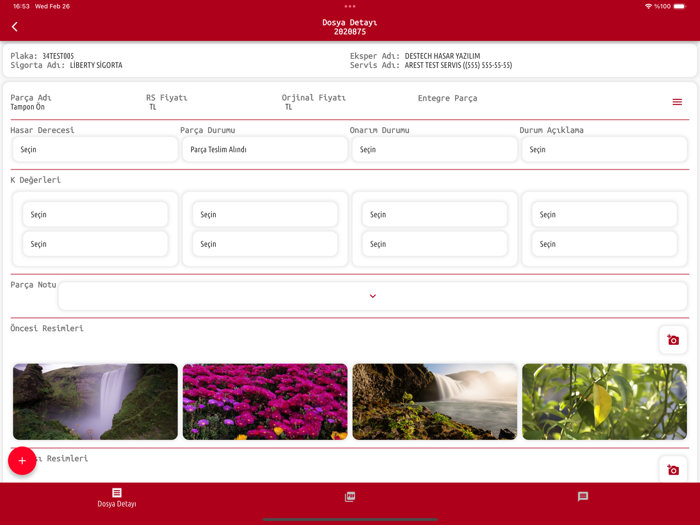Image resolution: width=700 pixels, height=525 pixels.
Task: Open the rocky waterfall river thumbnail
Action: [x=435, y=401]
